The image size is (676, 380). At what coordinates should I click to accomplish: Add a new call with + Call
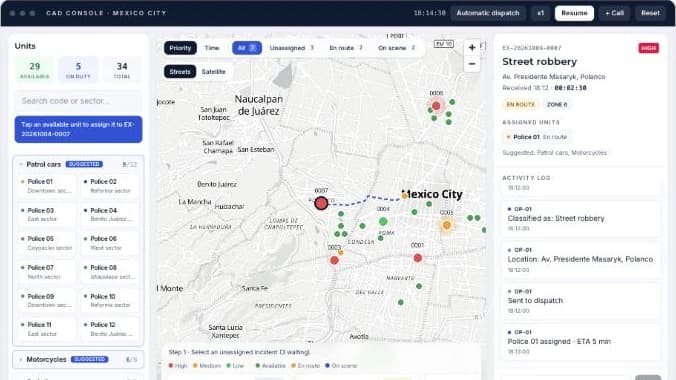click(x=614, y=13)
